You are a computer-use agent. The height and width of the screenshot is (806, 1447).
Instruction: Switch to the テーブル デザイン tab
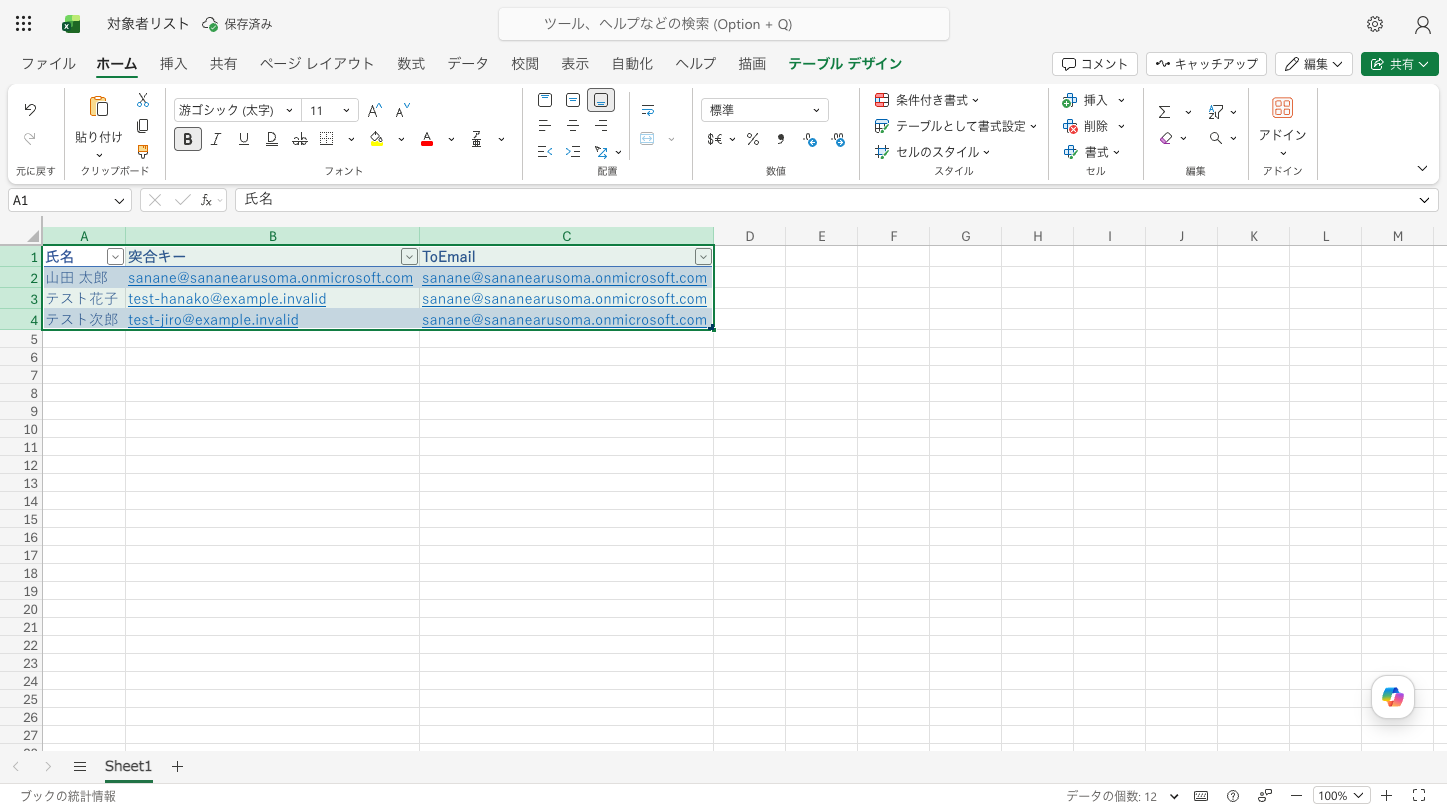tap(845, 64)
